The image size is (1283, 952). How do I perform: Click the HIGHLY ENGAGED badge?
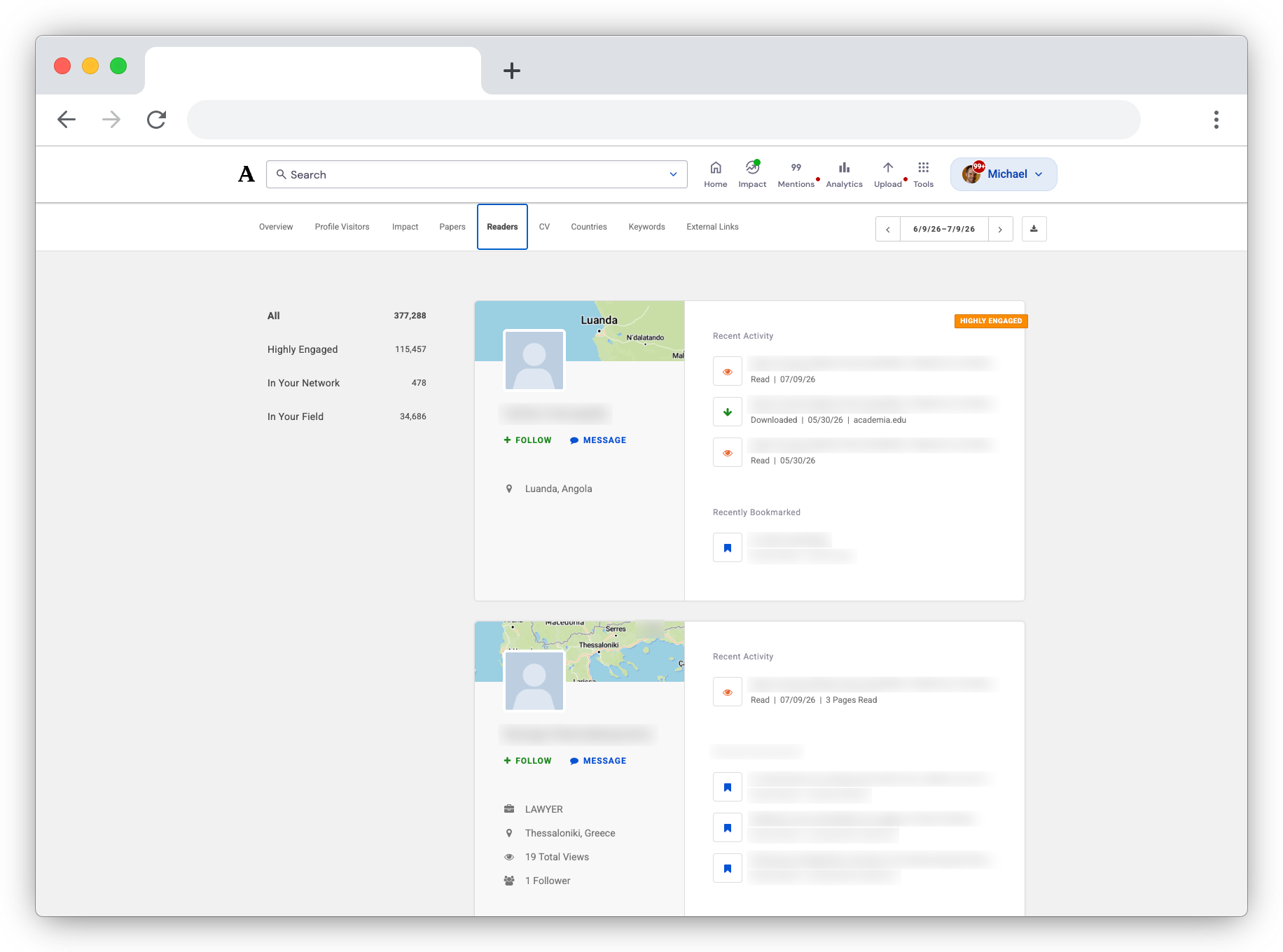pyautogui.click(x=991, y=321)
